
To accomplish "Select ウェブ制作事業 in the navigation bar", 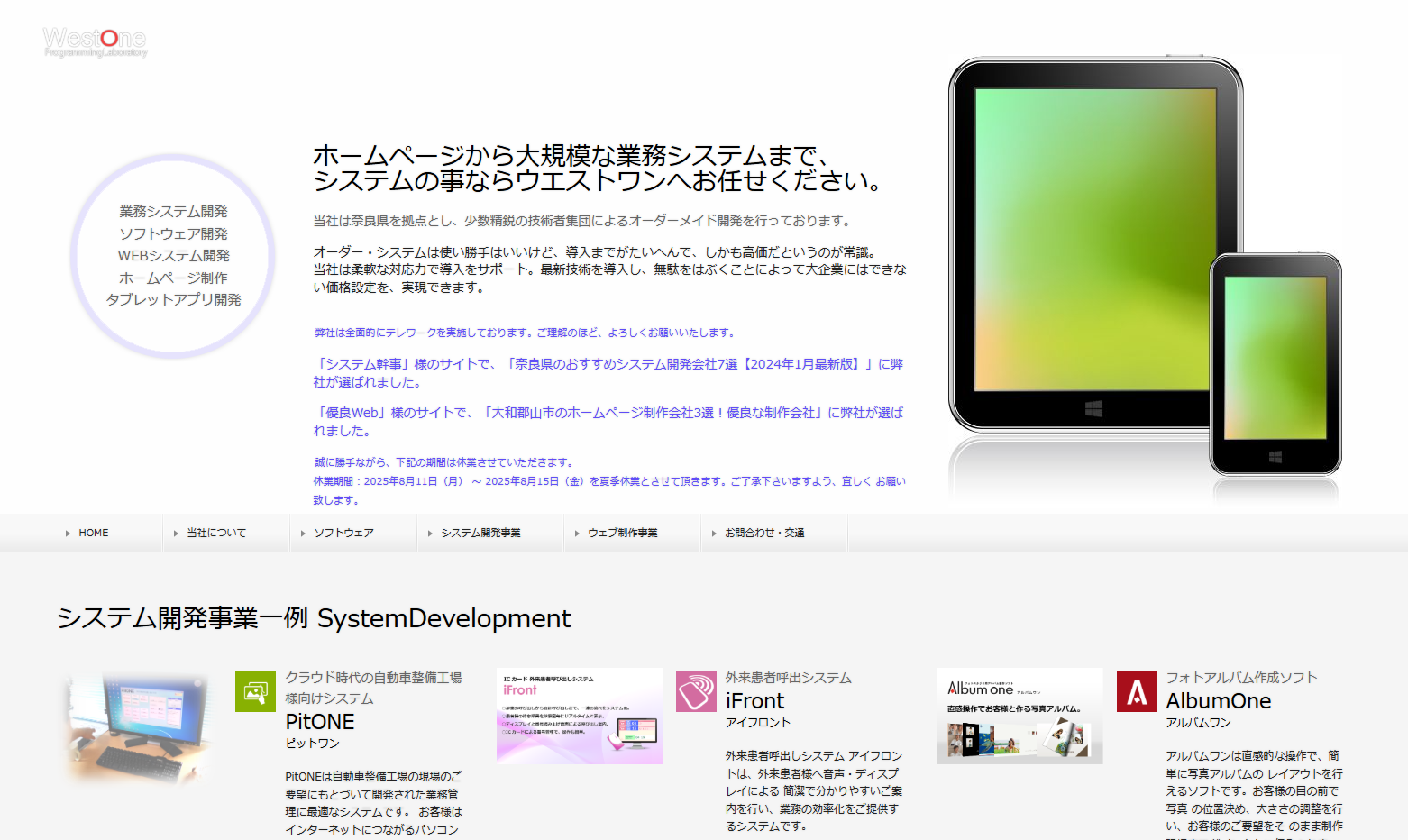I will point(622,534).
